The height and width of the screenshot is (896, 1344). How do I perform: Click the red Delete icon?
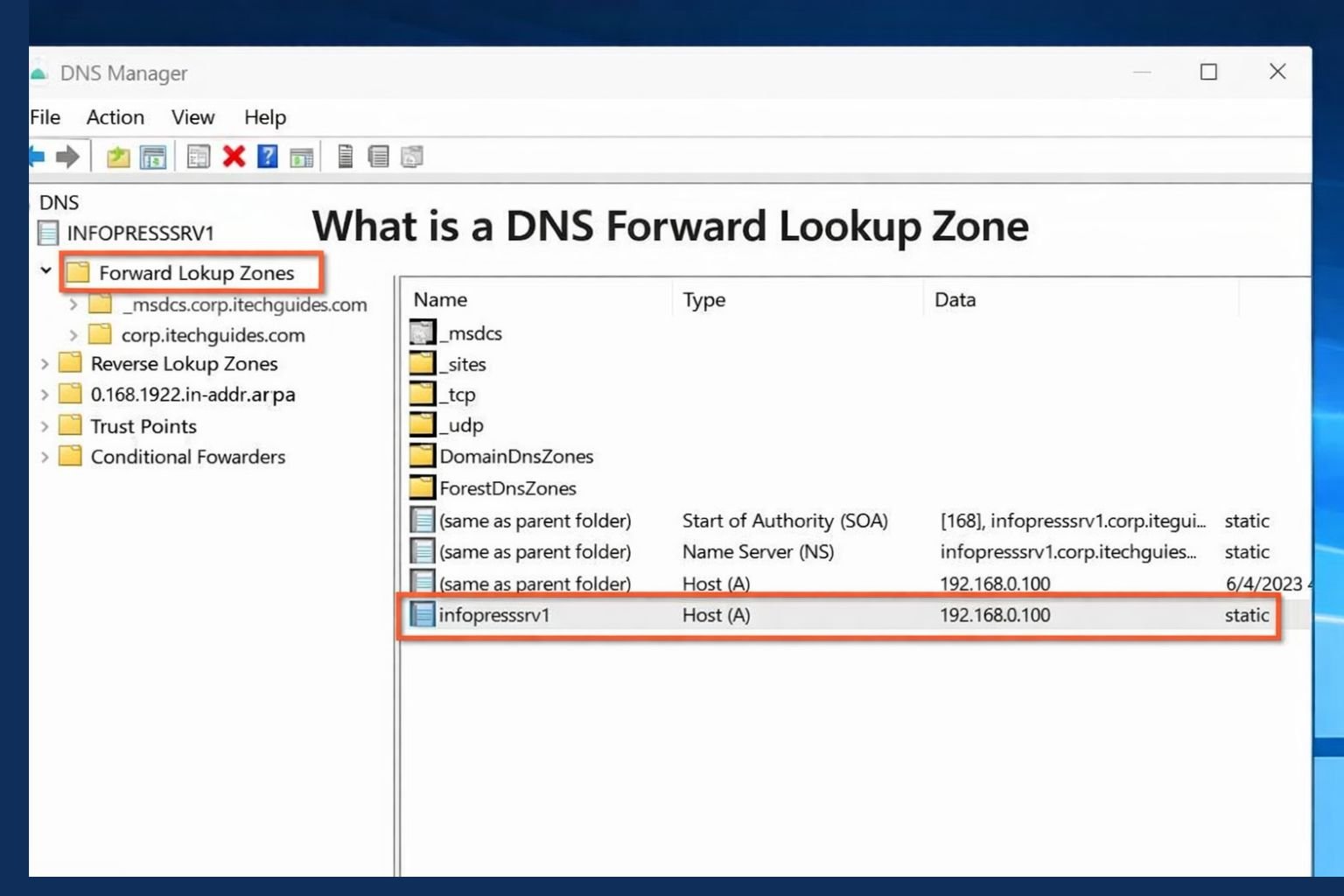pyautogui.click(x=234, y=156)
